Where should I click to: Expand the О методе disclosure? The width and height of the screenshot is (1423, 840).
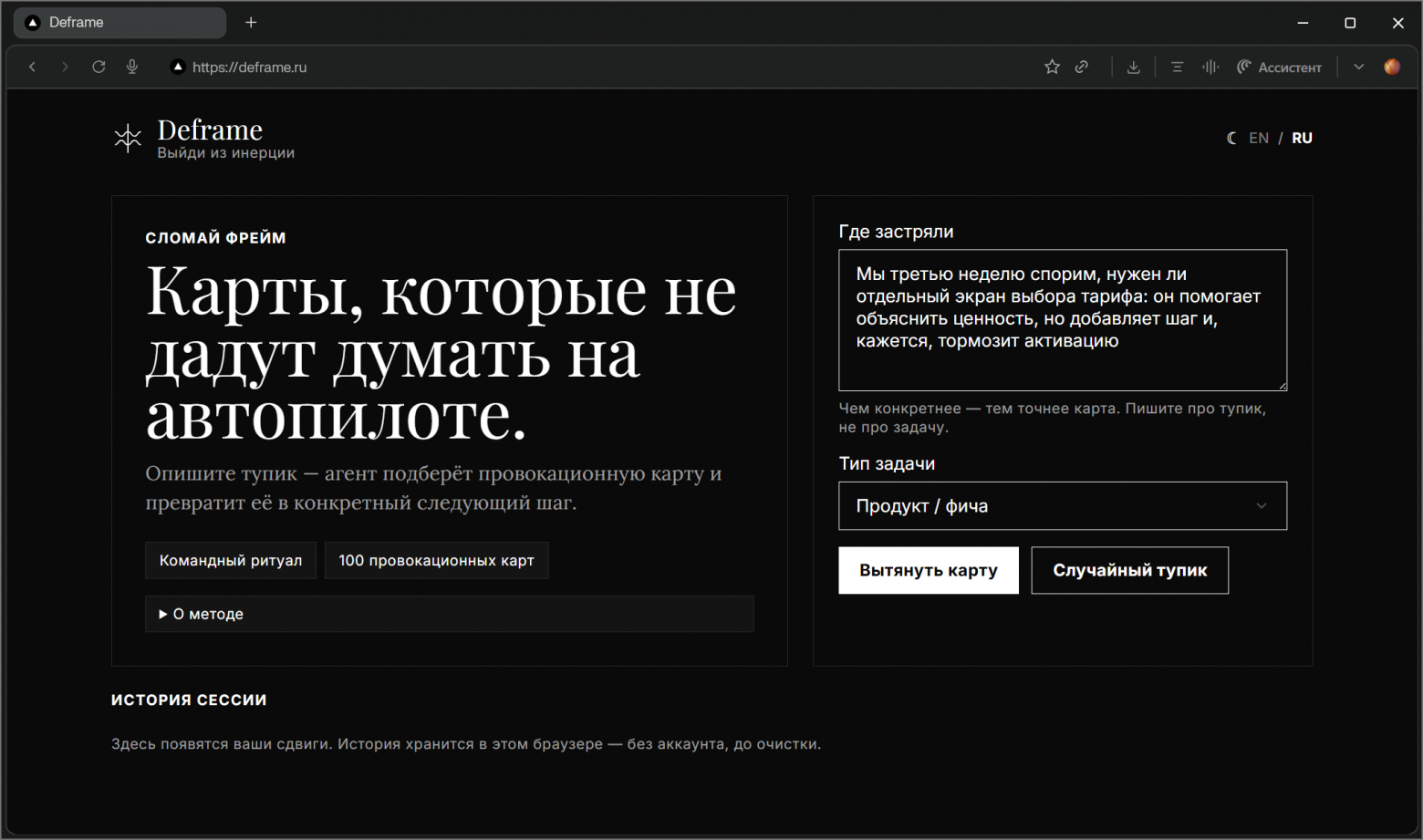[450, 614]
